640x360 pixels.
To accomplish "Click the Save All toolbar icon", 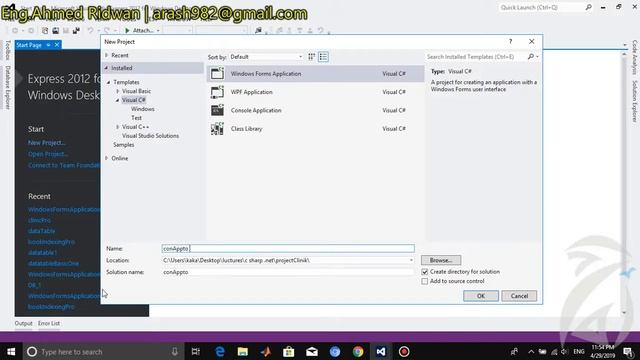I will pyautogui.click(x=76, y=31).
